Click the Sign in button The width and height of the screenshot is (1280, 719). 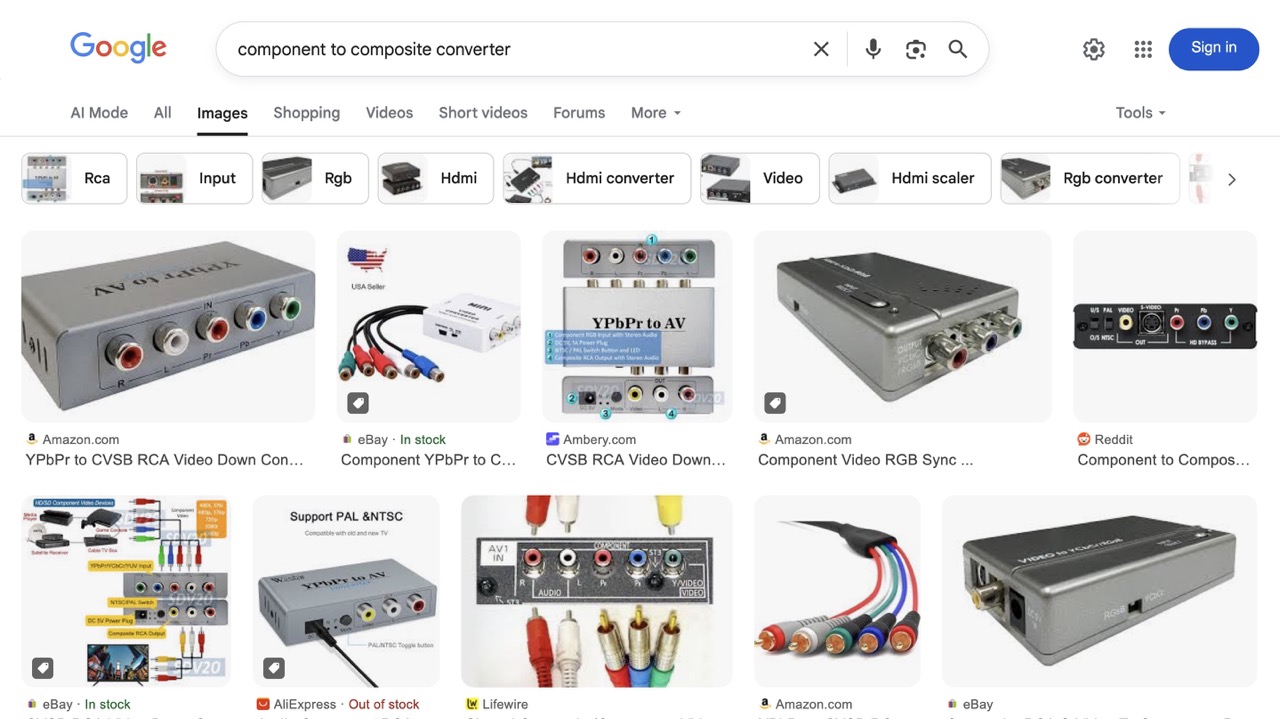click(x=1213, y=48)
